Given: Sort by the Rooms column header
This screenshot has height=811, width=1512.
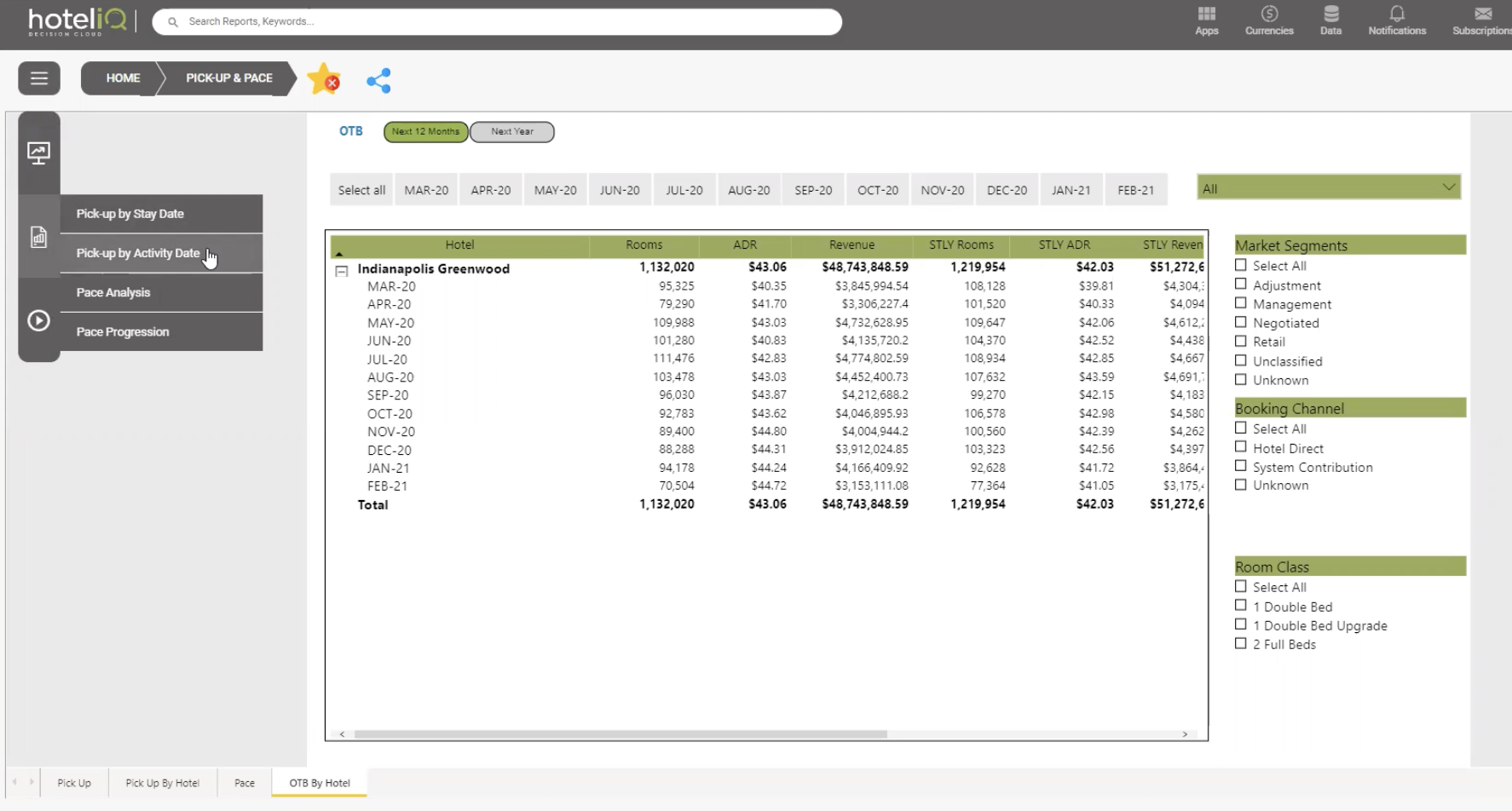Looking at the screenshot, I should [644, 245].
